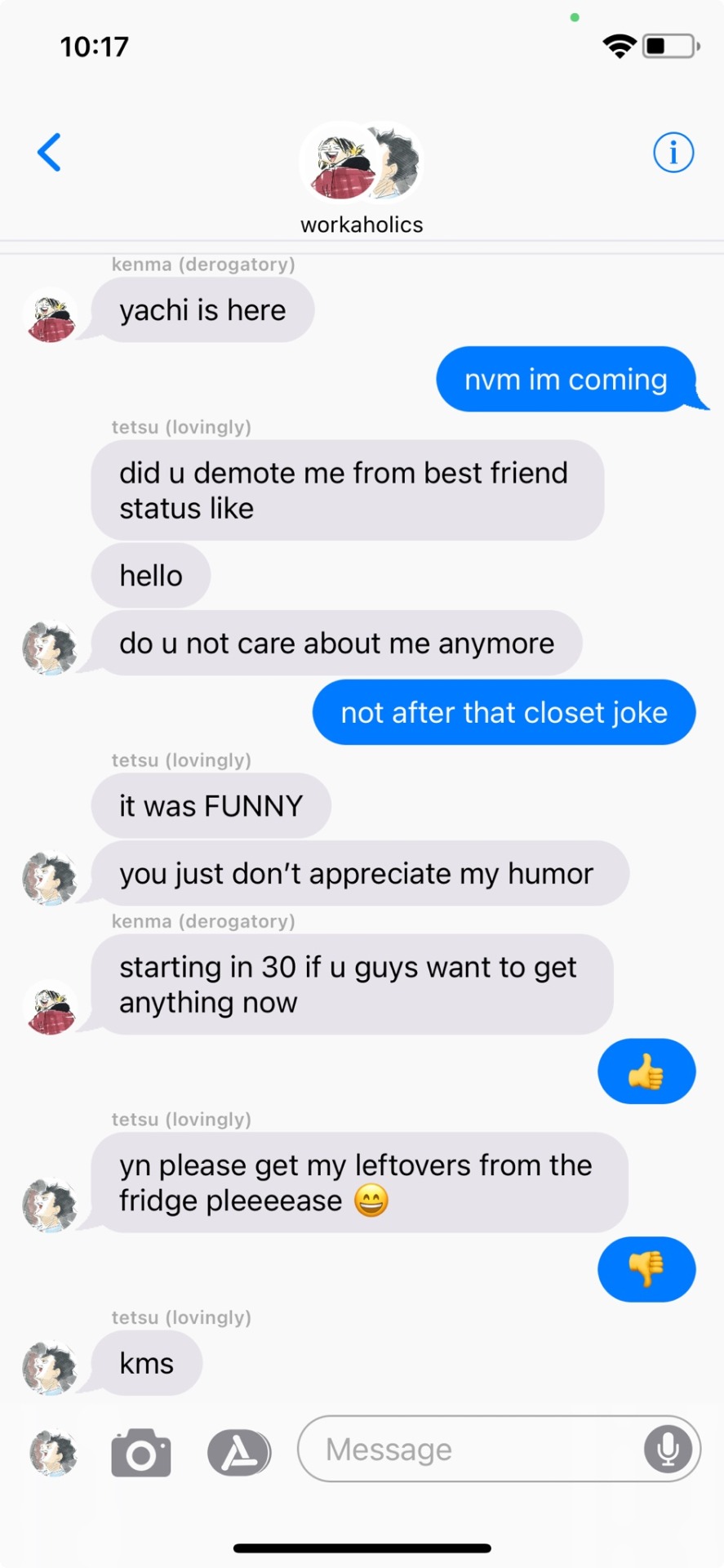Open the App Store apps icon
724x1568 pixels.
238,1453
